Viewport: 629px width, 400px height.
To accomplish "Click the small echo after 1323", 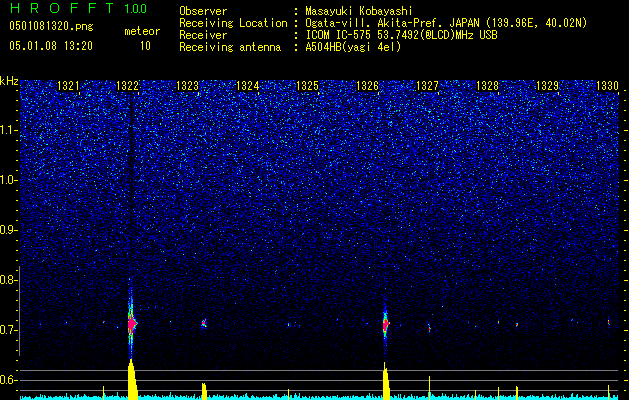I will pyautogui.click(x=204, y=323).
